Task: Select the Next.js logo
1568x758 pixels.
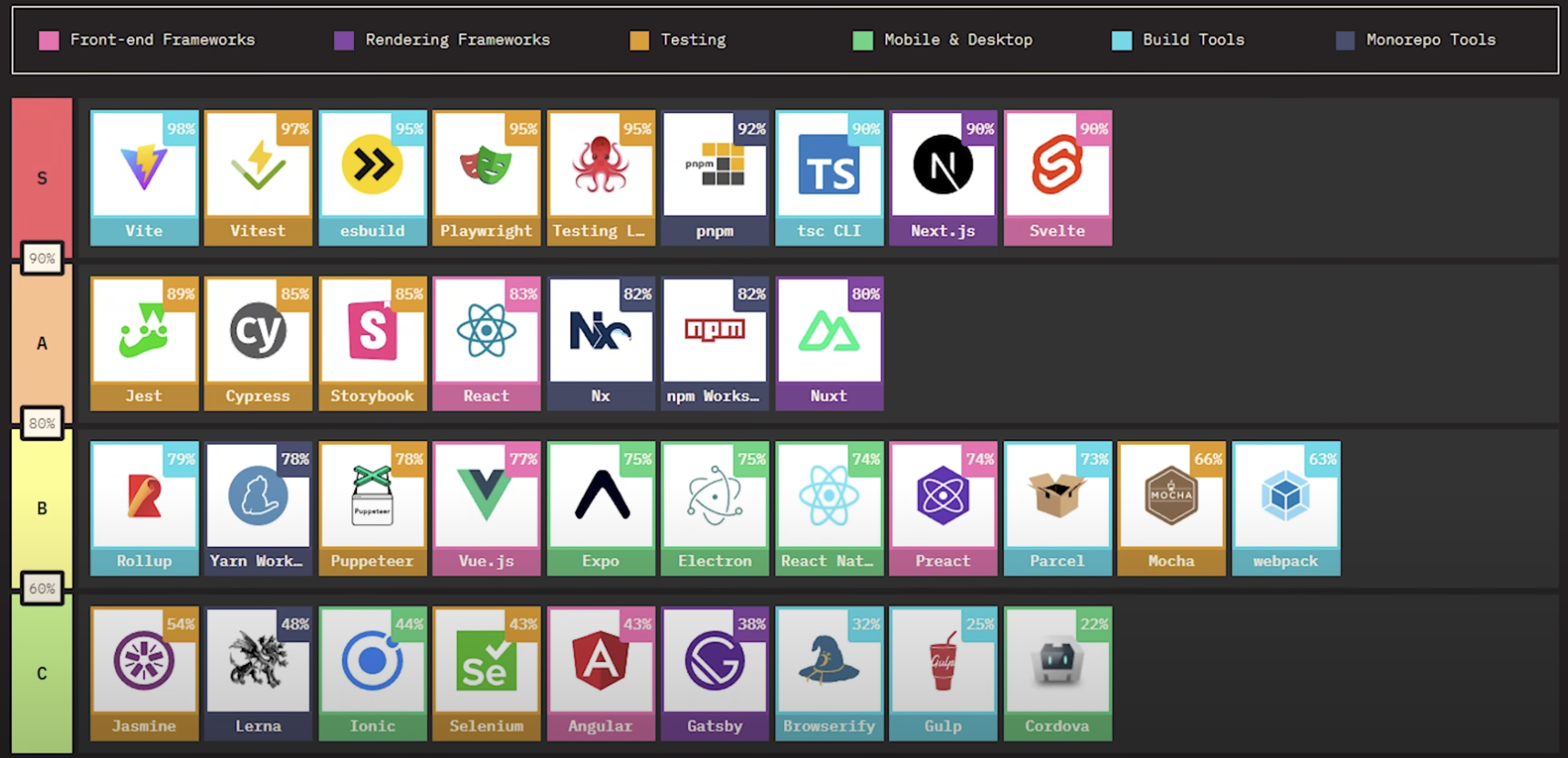Action: tap(943, 165)
